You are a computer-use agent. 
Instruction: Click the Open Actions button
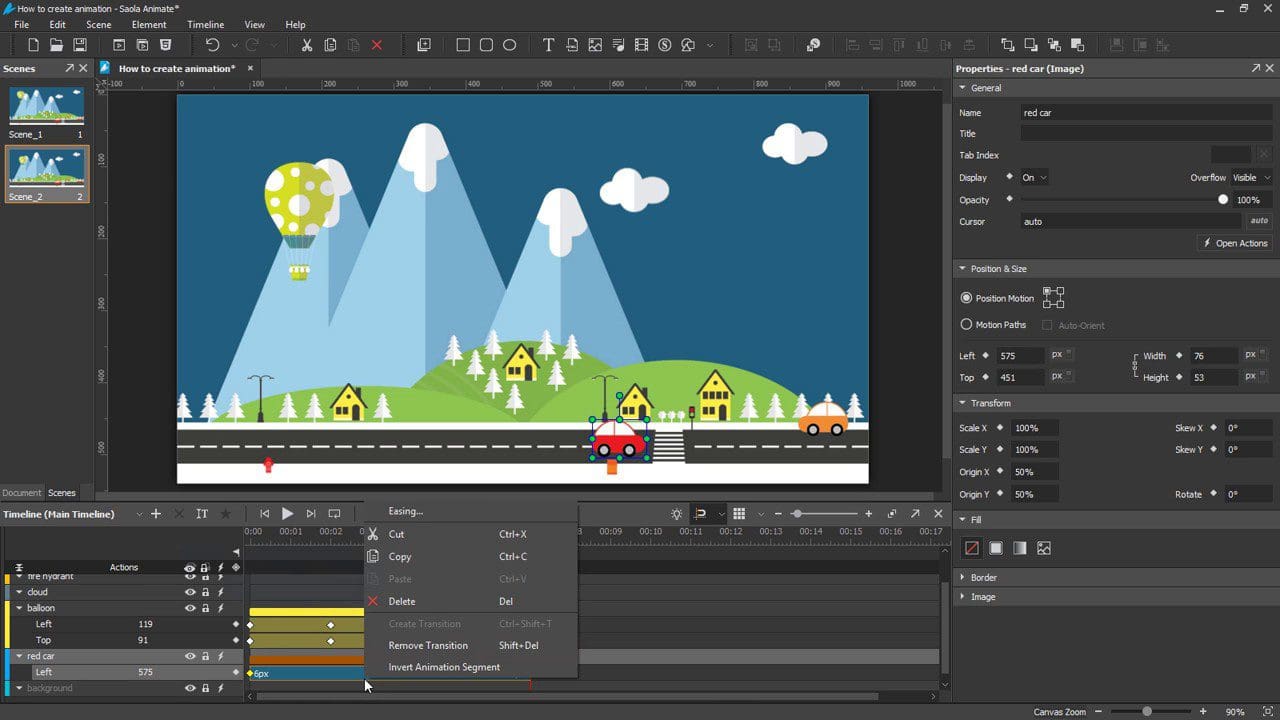point(1235,242)
